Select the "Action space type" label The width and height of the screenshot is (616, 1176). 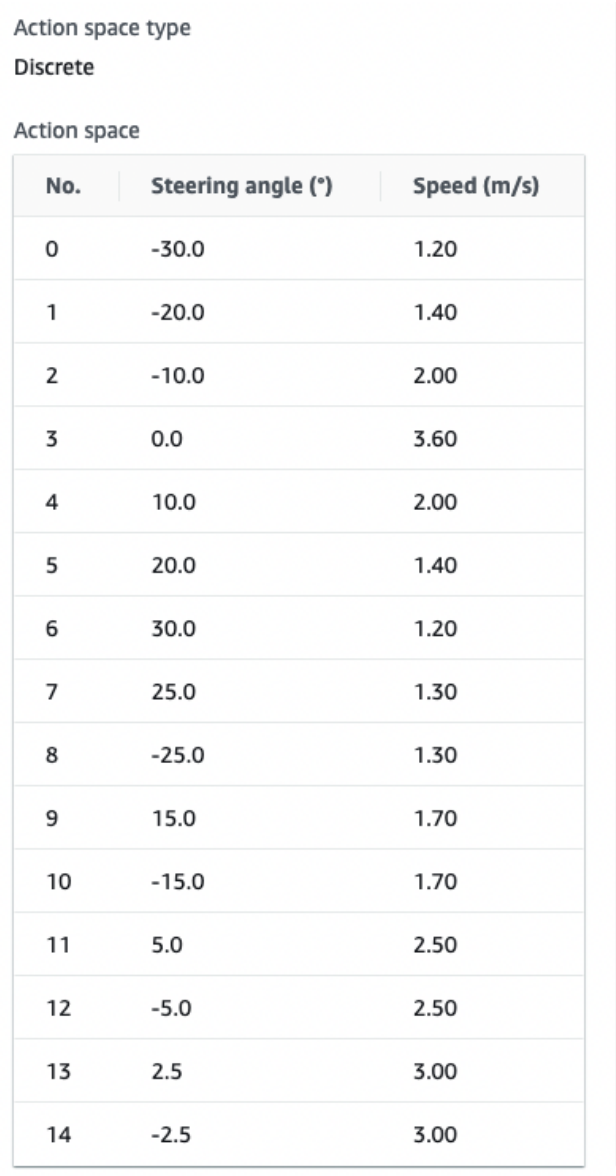click(x=101, y=29)
